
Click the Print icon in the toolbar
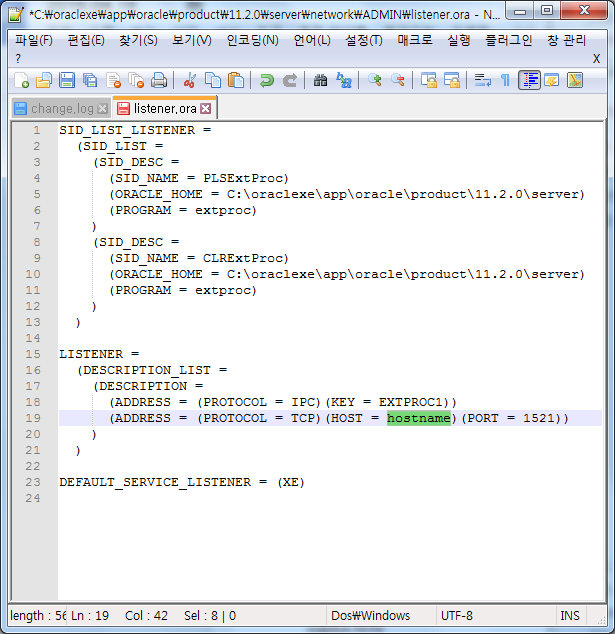tap(158, 80)
